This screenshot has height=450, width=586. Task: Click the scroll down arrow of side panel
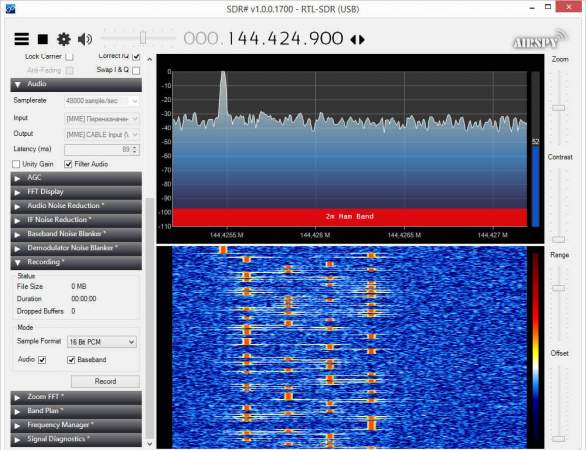149,444
